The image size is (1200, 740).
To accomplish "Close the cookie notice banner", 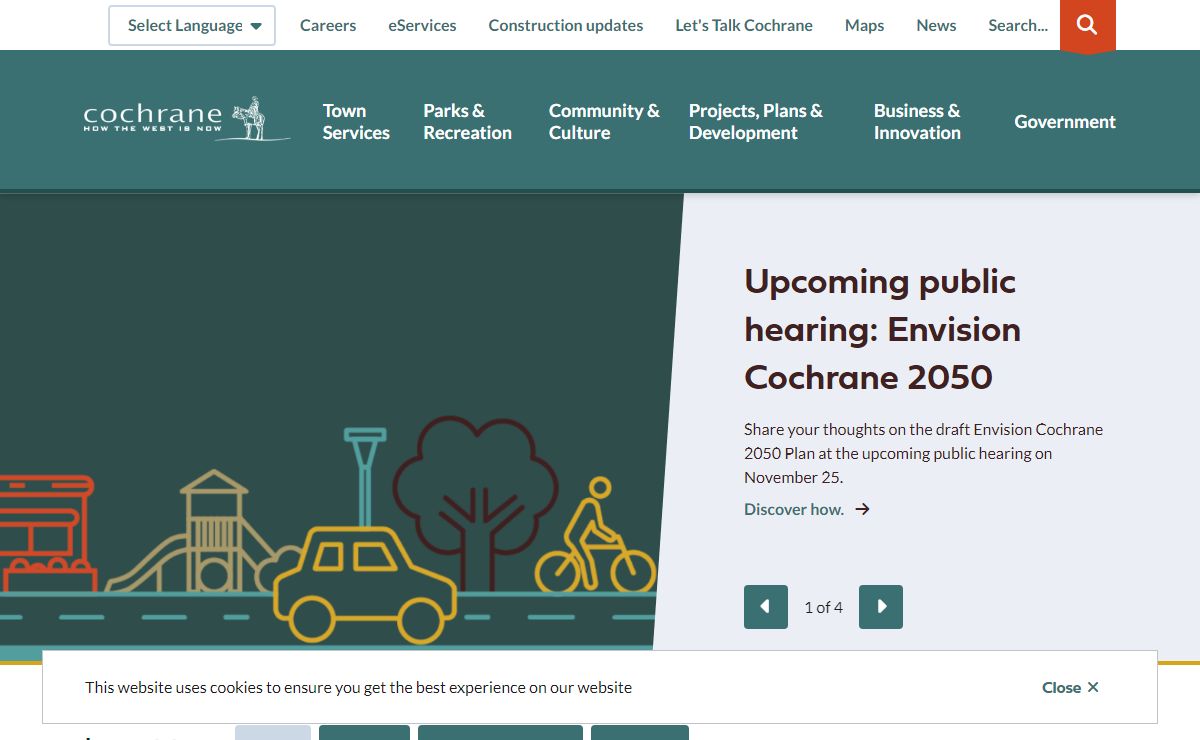I will (x=1070, y=687).
